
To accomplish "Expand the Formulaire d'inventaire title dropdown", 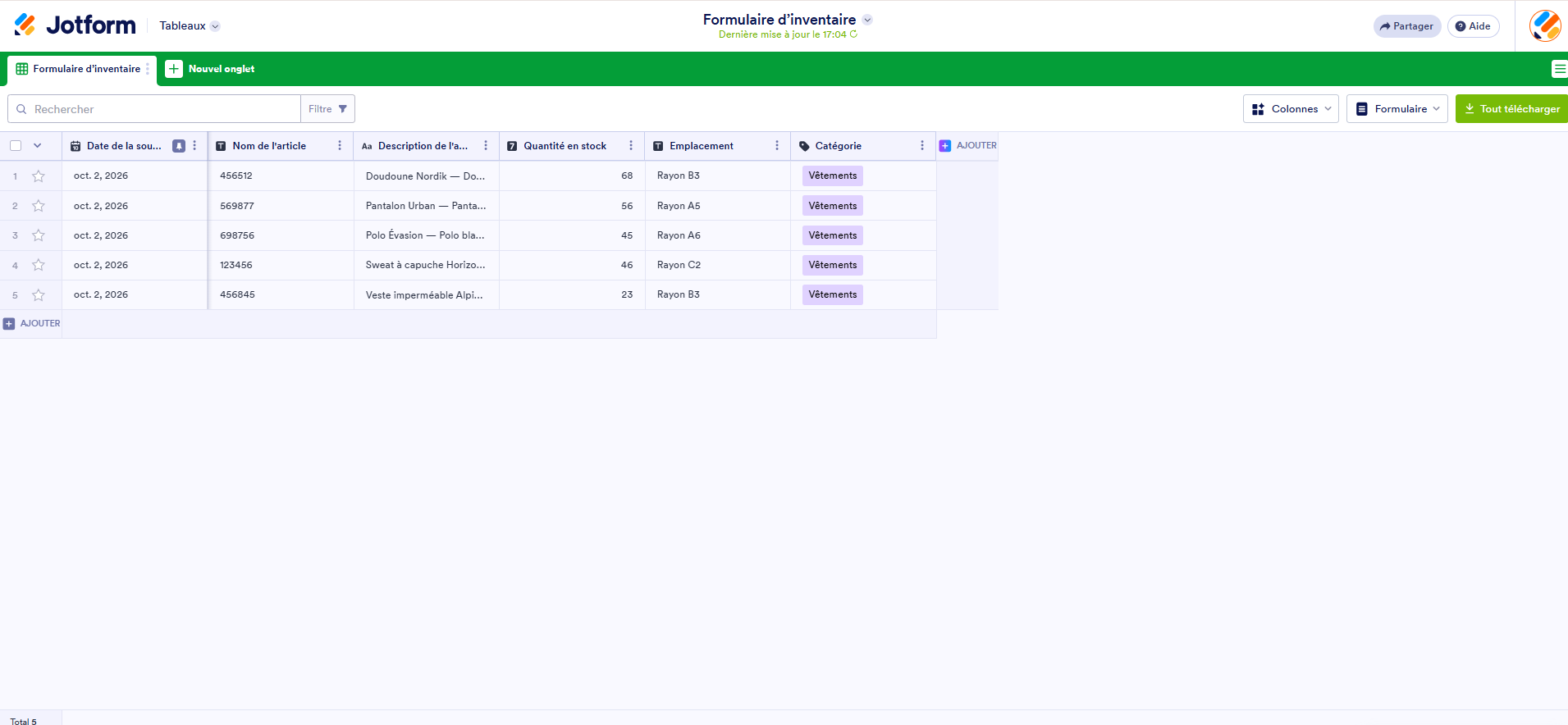I will pos(867,20).
